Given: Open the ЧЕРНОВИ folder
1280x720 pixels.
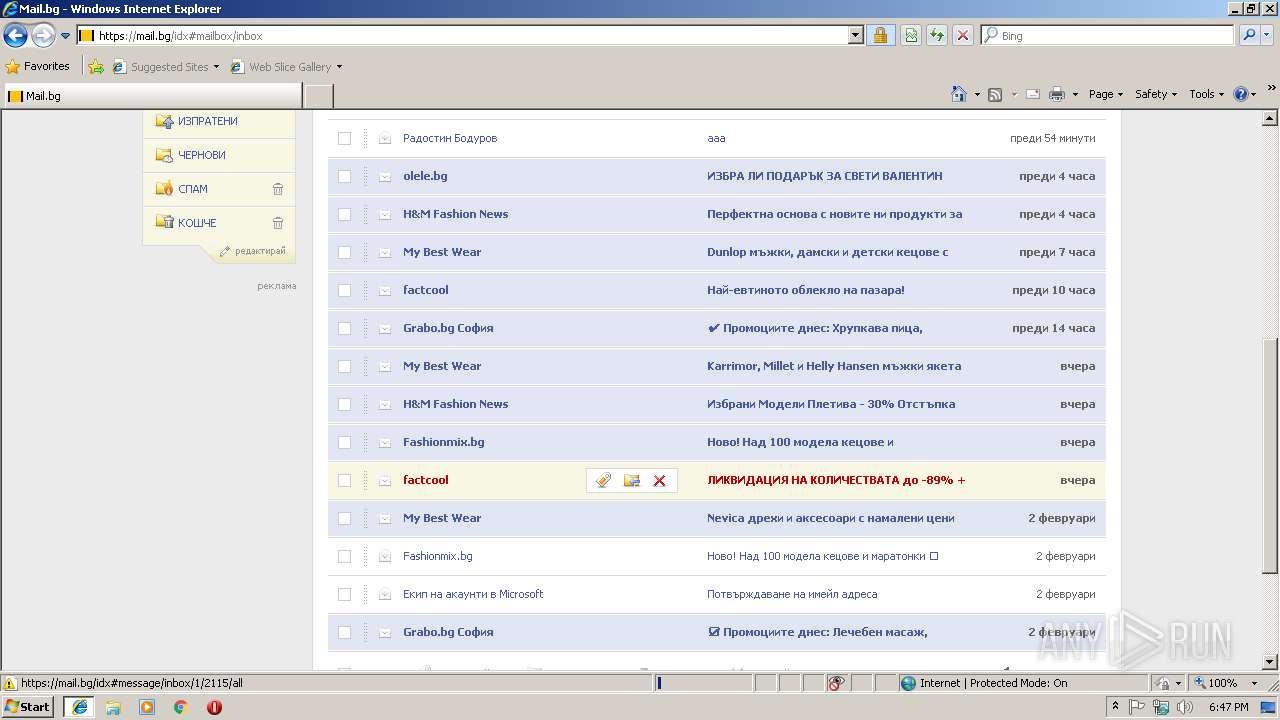Looking at the screenshot, I should tap(201, 155).
